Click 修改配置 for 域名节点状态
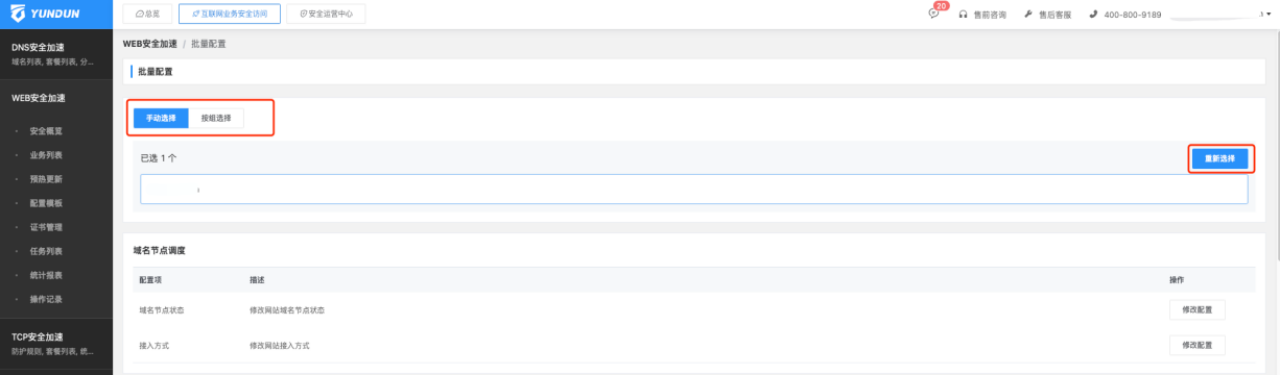 tap(1197, 310)
